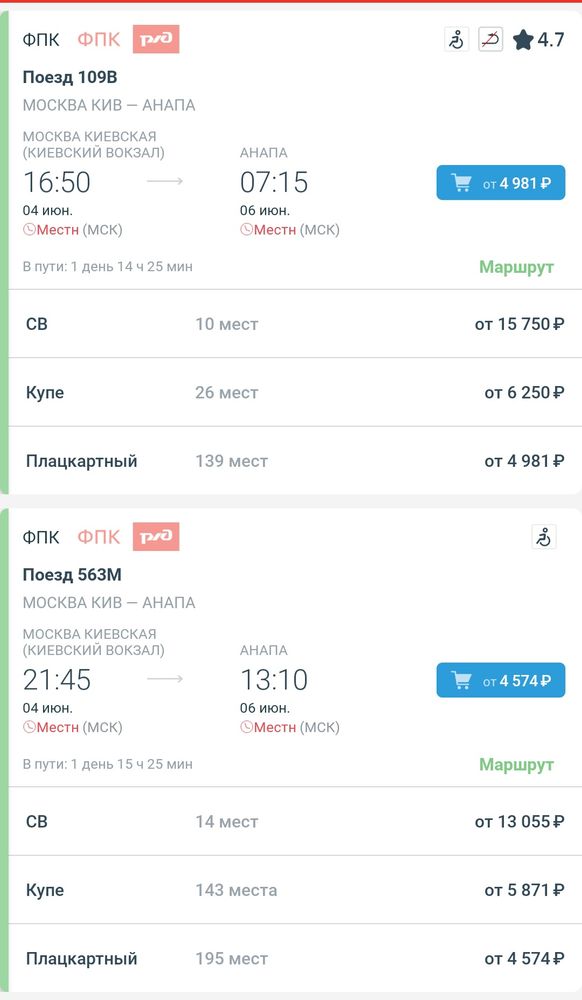The width and height of the screenshot is (582, 1000).
Task: Open train 109В title
Action: 70,77
